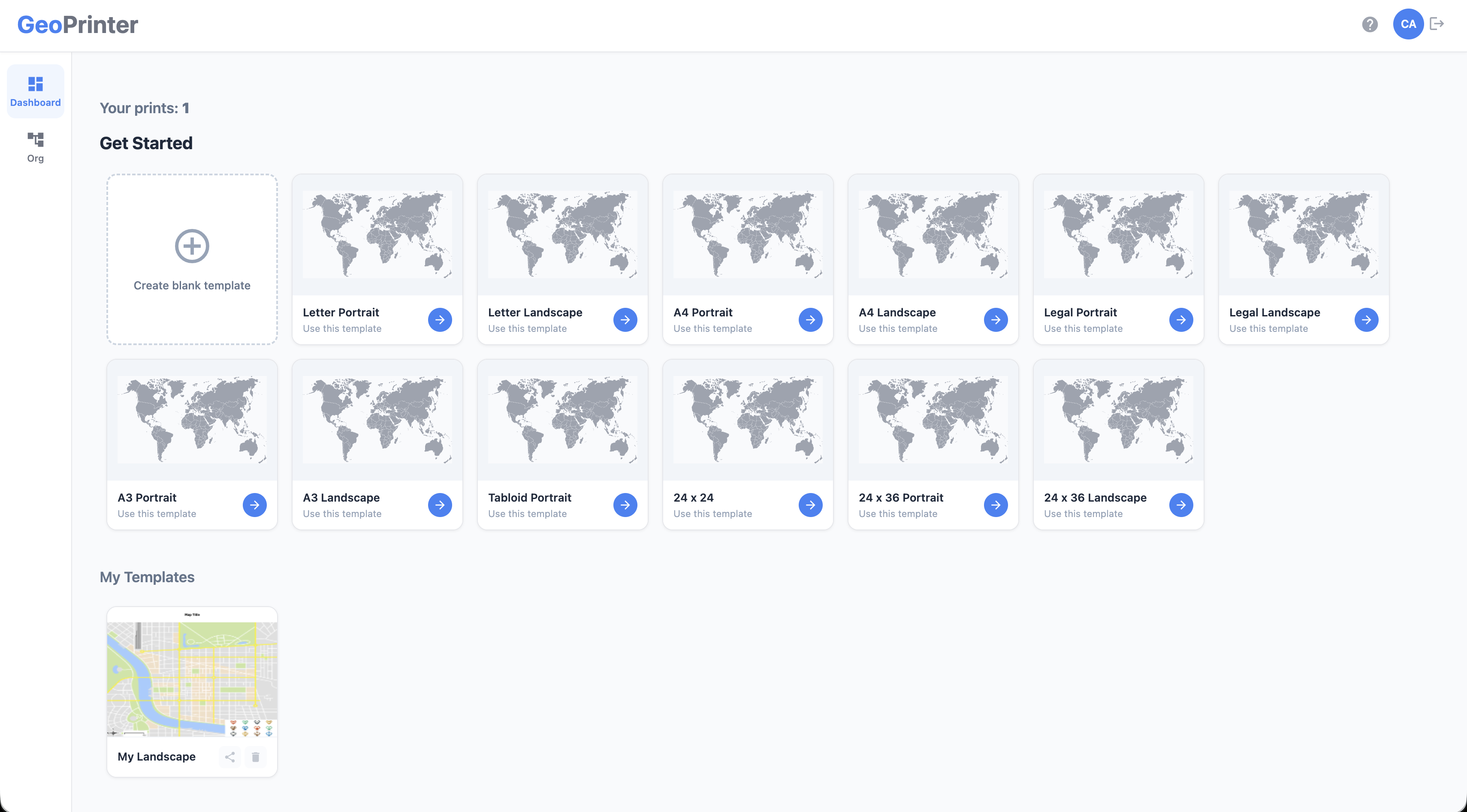The width and height of the screenshot is (1467, 812).
Task: Delete the My Landscape template
Action: coord(256,758)
